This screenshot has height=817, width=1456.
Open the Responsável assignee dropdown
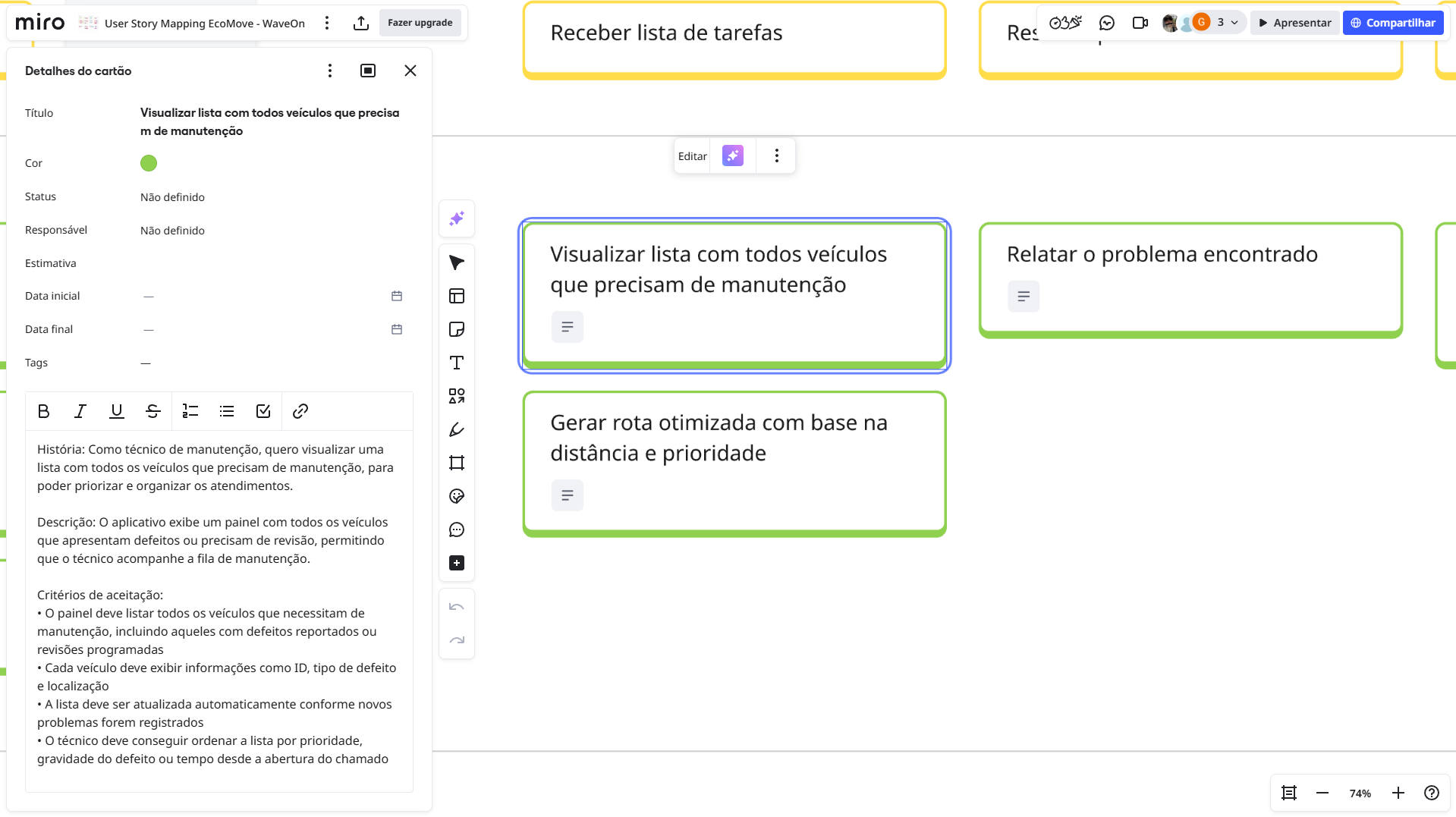pyautogui.click(x=172, y=231)
